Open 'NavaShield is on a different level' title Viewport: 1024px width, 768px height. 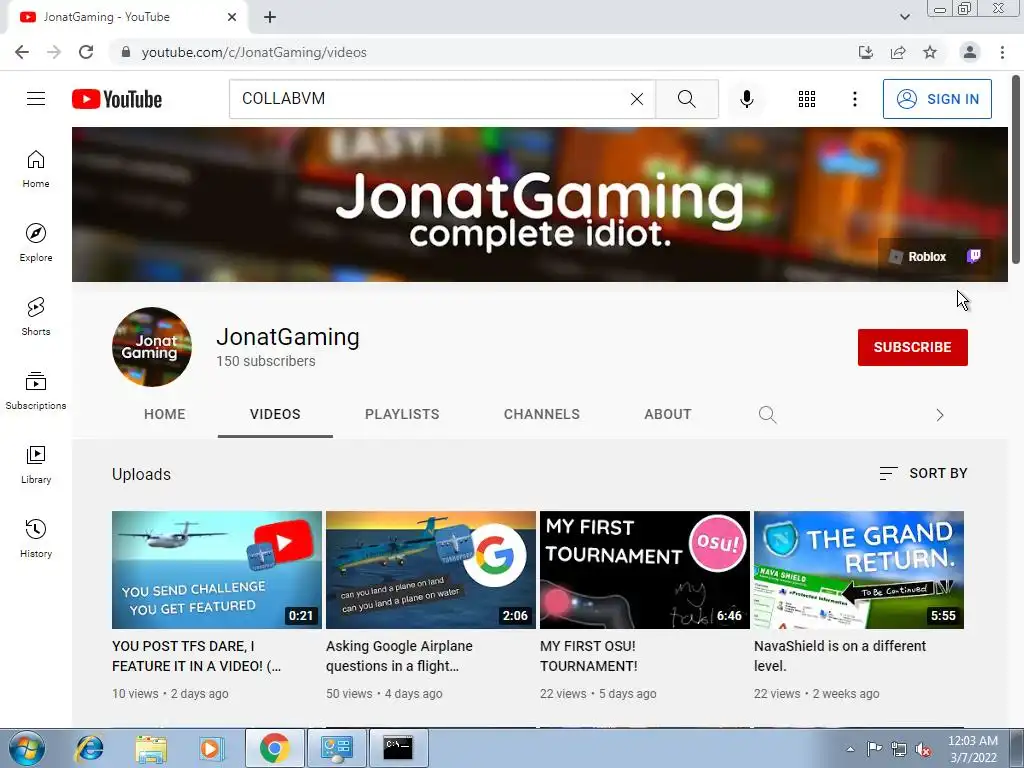click(840, 656)
